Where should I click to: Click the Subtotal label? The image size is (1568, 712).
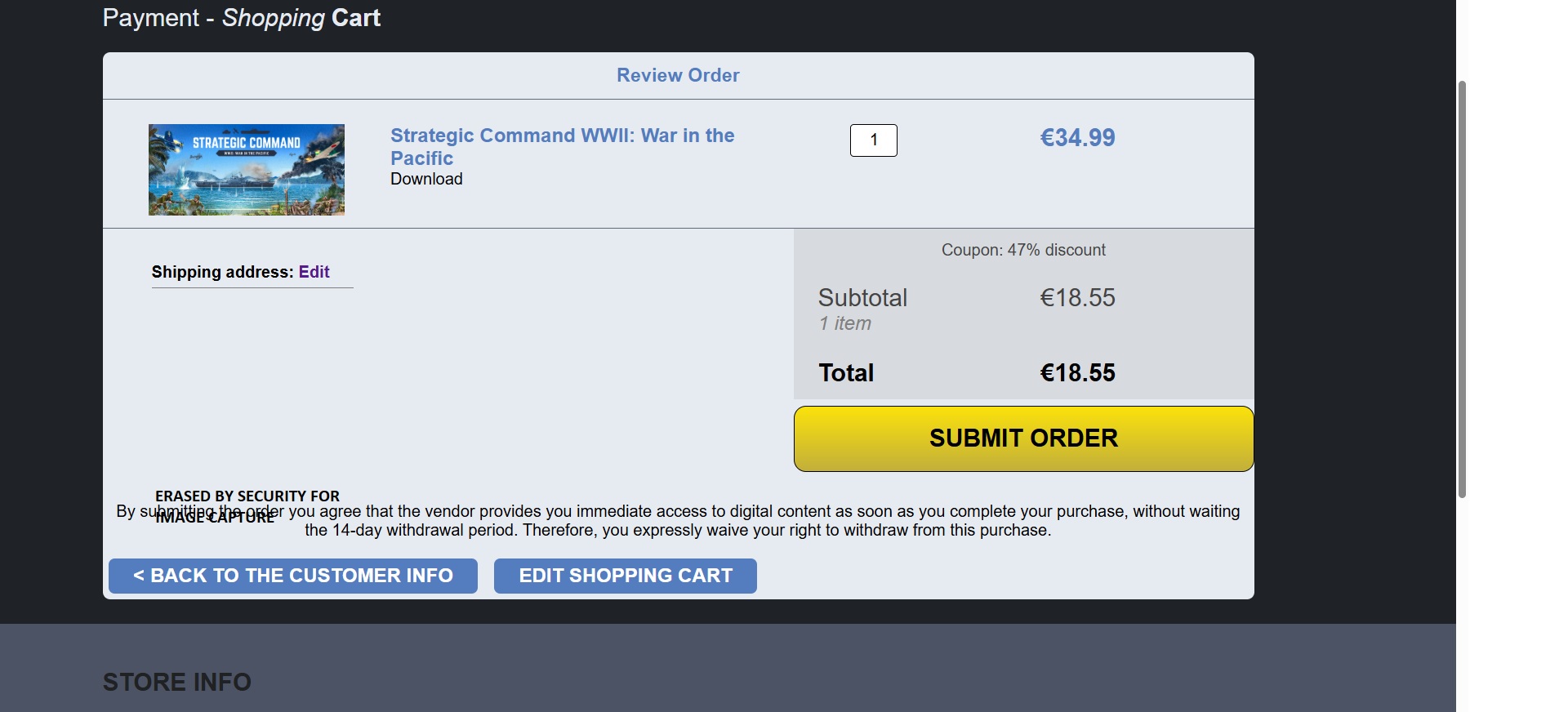pyautogui.click(x=862, y=297)
